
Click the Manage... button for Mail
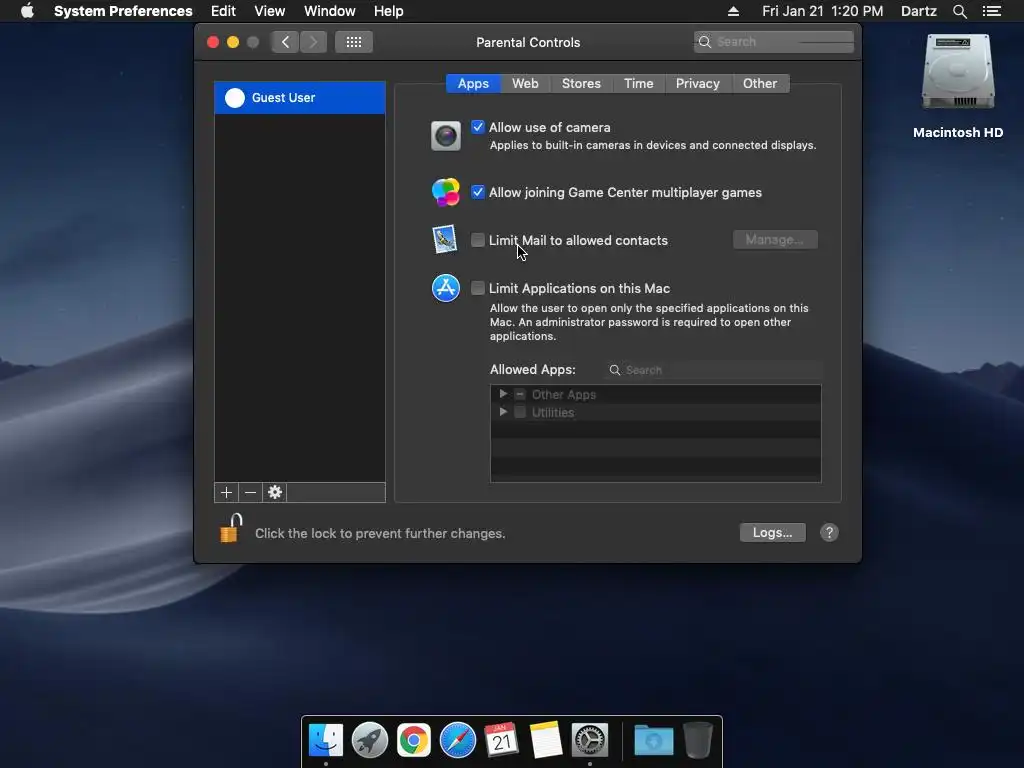point(775,240)
